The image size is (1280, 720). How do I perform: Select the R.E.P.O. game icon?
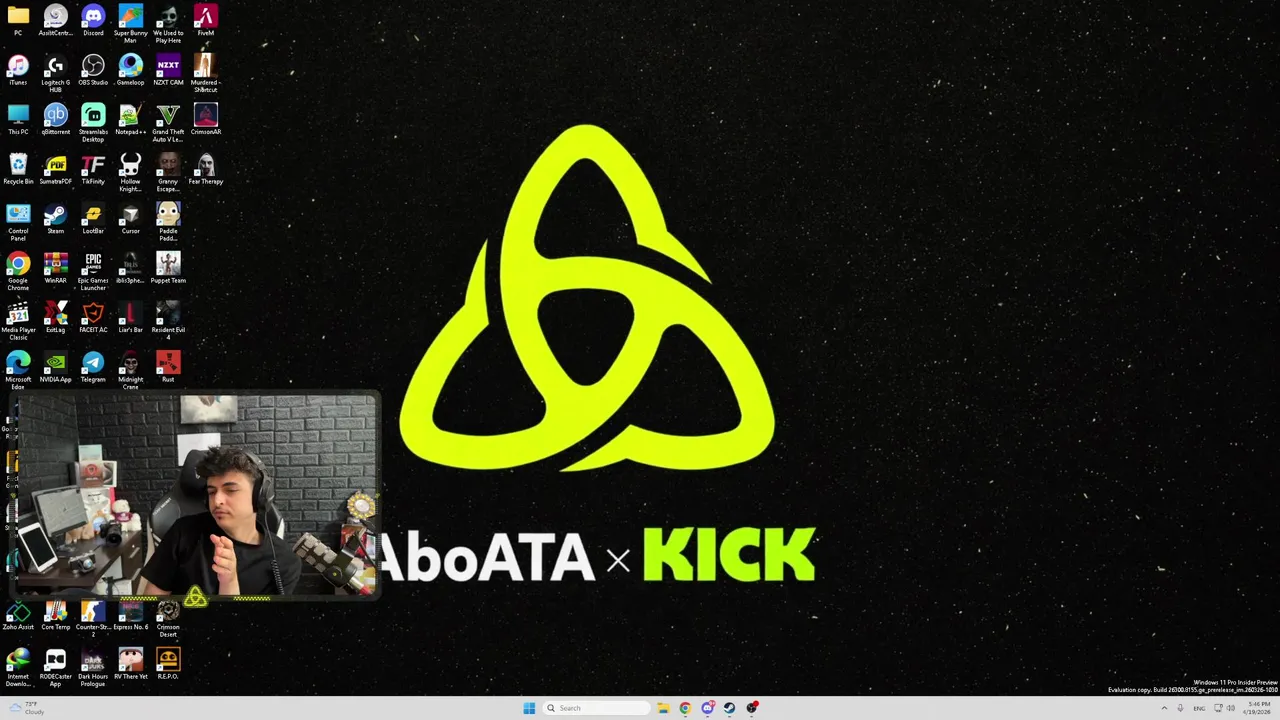point(168,664)
